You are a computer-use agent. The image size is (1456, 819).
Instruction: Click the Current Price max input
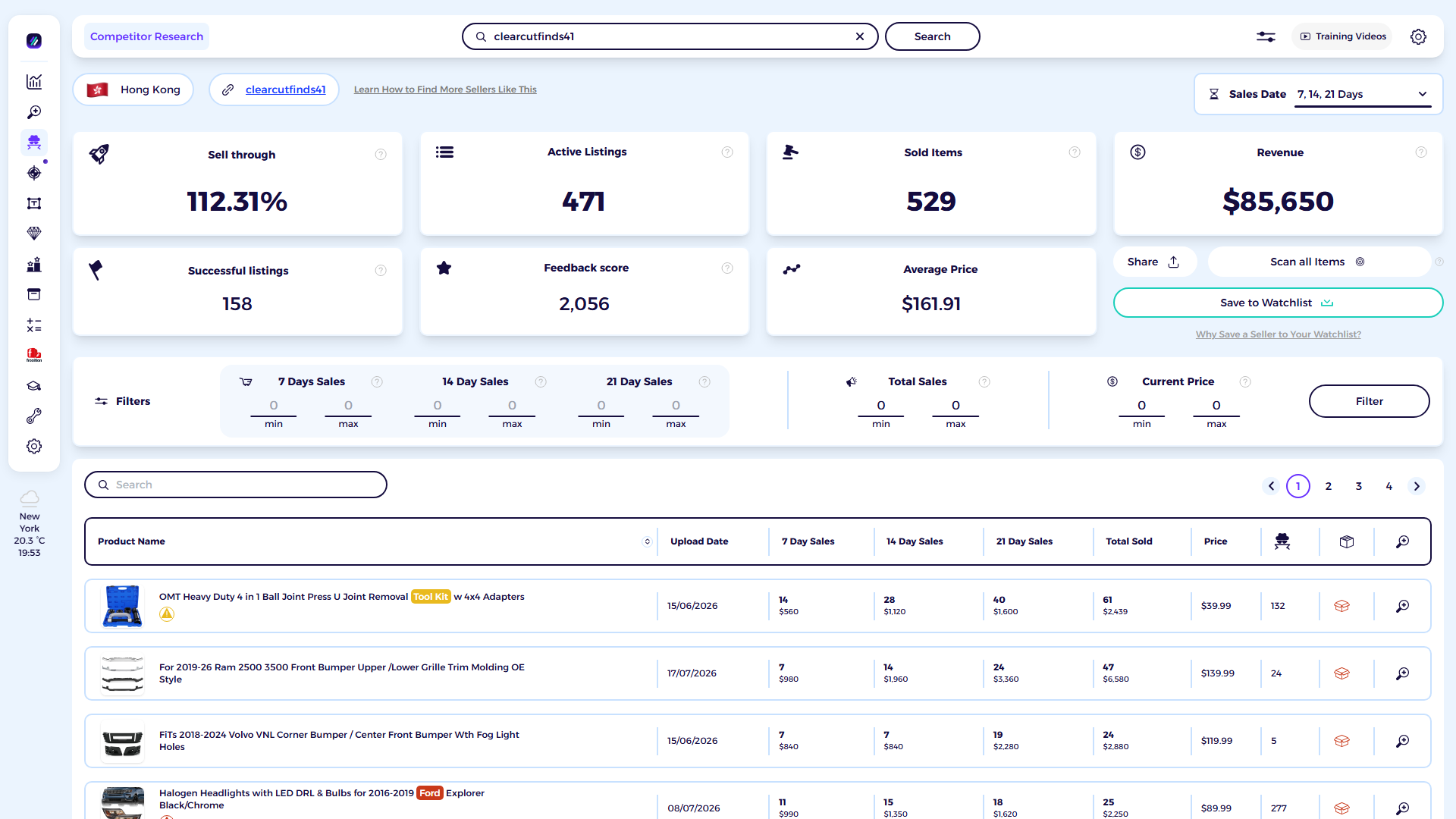[x=1216, y=407]
